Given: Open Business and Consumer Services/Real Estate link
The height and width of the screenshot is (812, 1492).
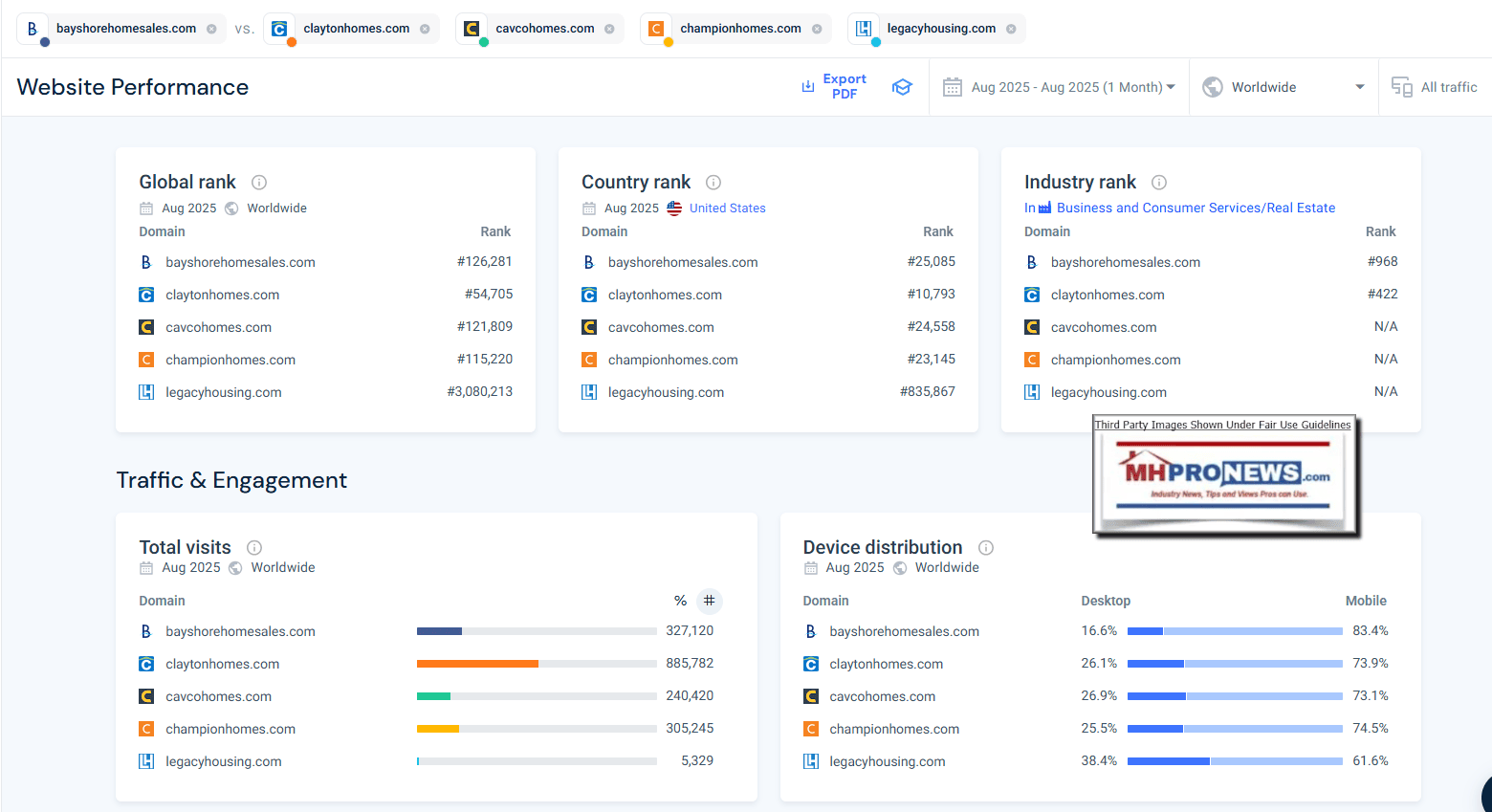Looking at the screenshot, I should [1196, 208].
